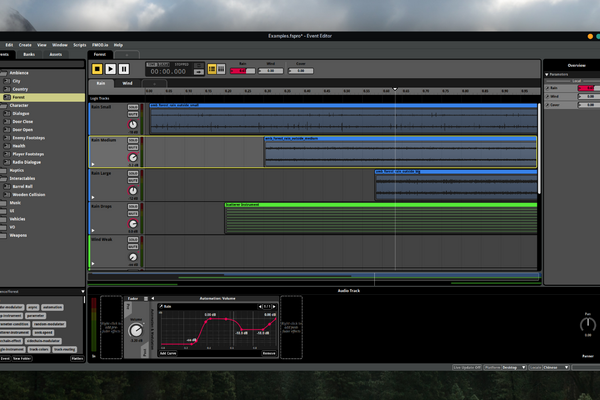Expand the Rain Drops track automation arrow
600x400 pixels.
click(93, 230)
